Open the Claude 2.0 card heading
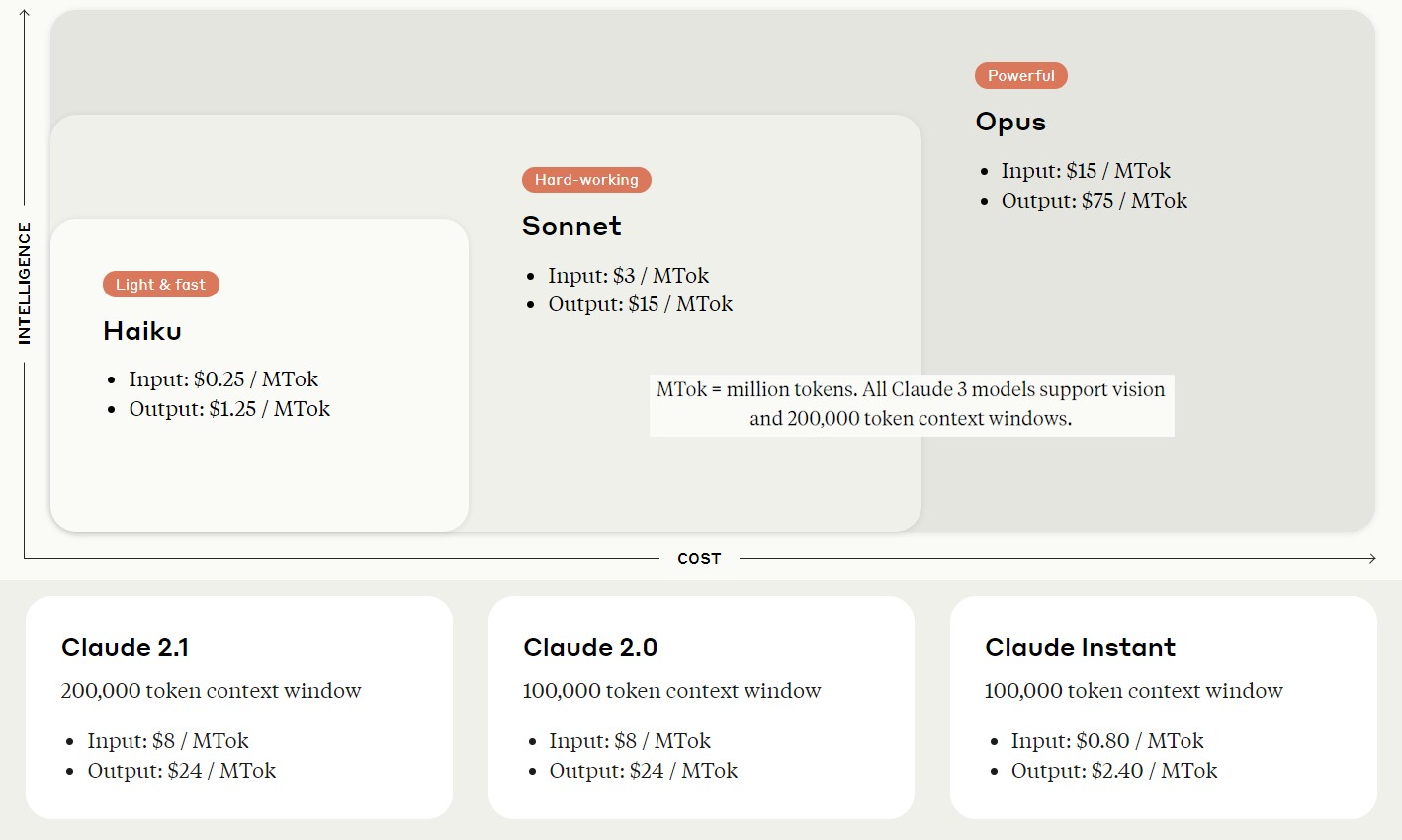 (590, 648)
